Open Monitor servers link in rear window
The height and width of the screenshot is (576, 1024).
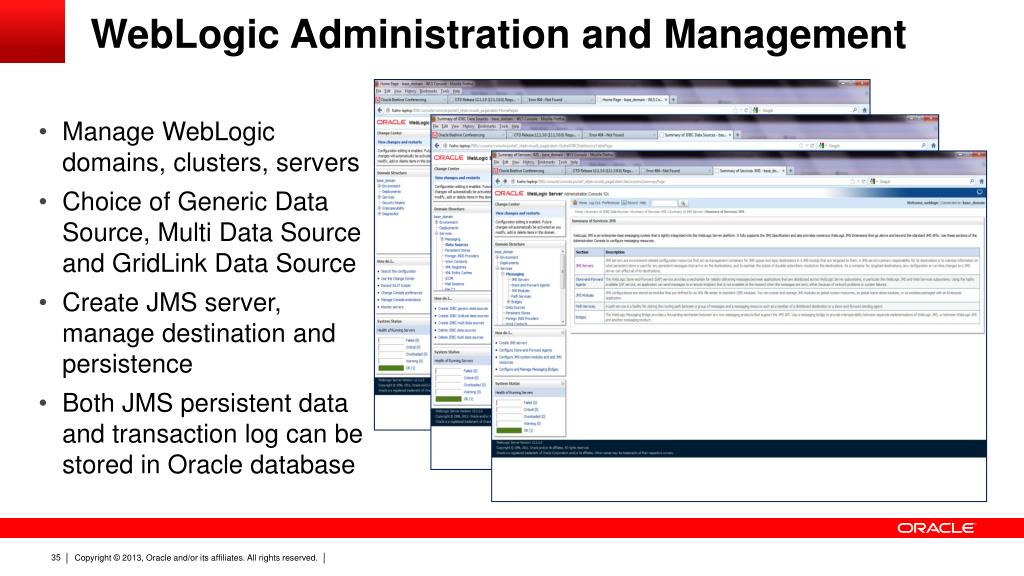pos(392,307)
